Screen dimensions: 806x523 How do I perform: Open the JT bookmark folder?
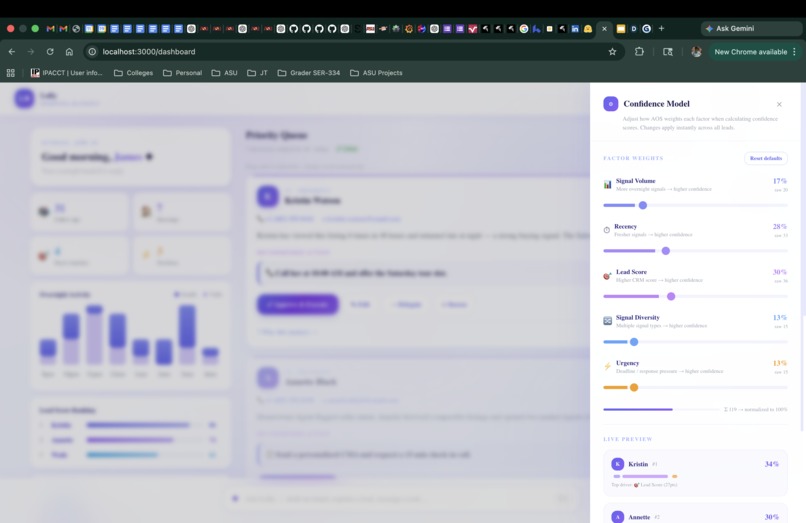[258, 73]
